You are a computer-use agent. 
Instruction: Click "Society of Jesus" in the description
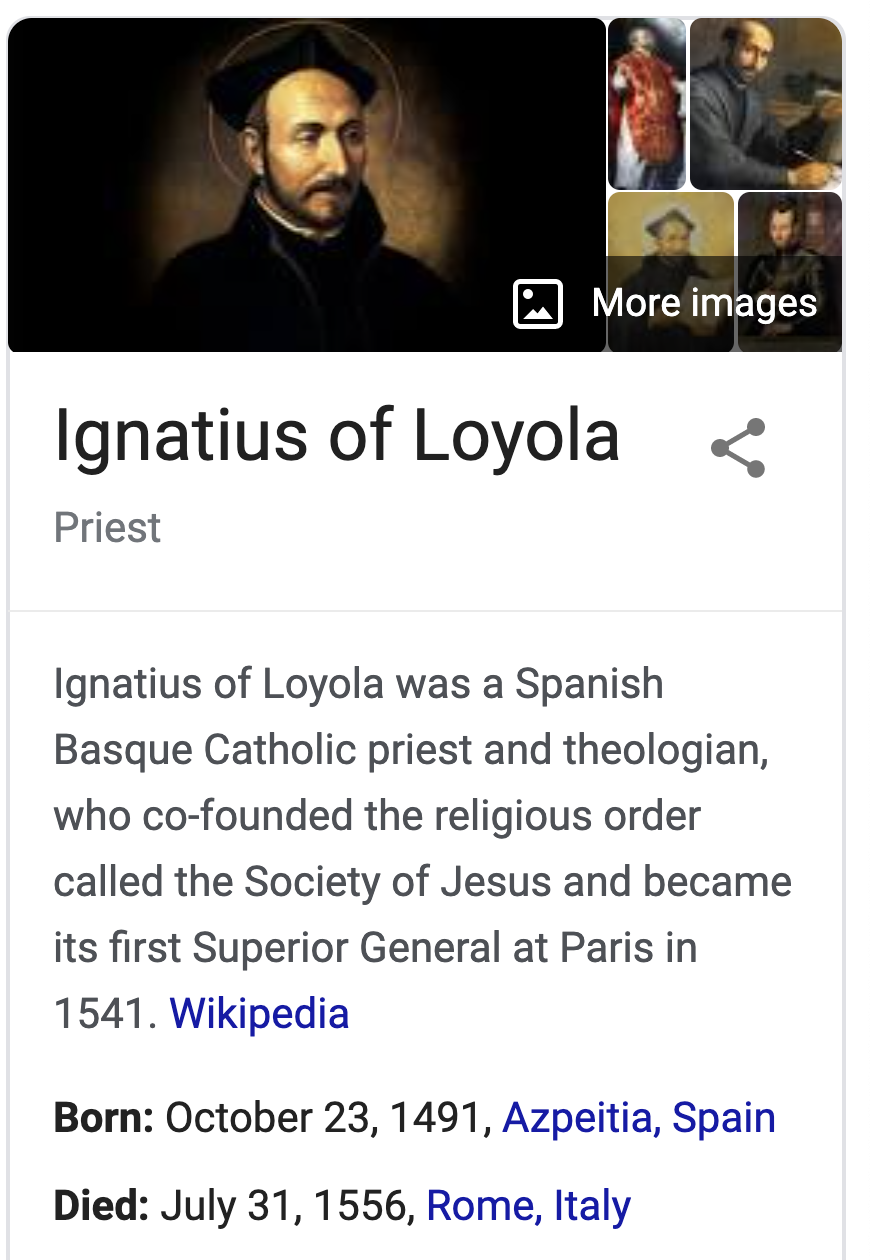pos(398,881)
